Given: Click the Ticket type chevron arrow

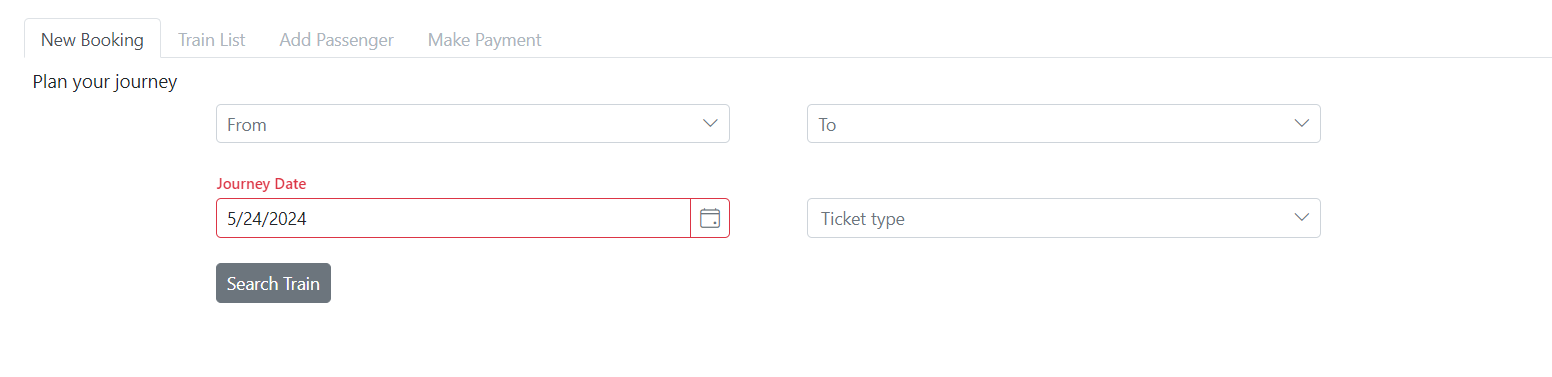Looking at the screenshot, I should (x=1301, y=217).
